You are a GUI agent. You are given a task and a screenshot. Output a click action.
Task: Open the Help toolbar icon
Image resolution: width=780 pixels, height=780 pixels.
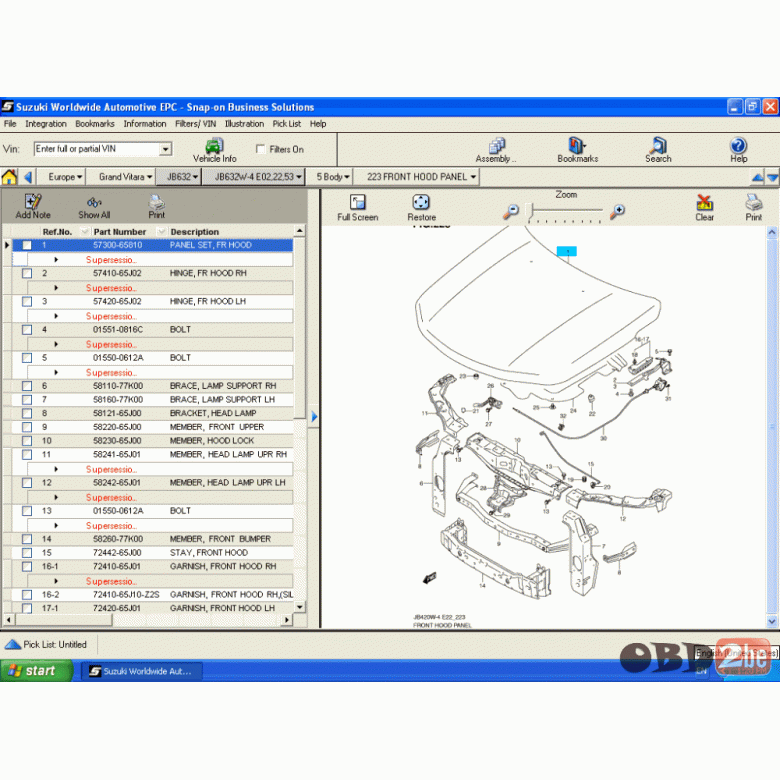pos(738,150)
